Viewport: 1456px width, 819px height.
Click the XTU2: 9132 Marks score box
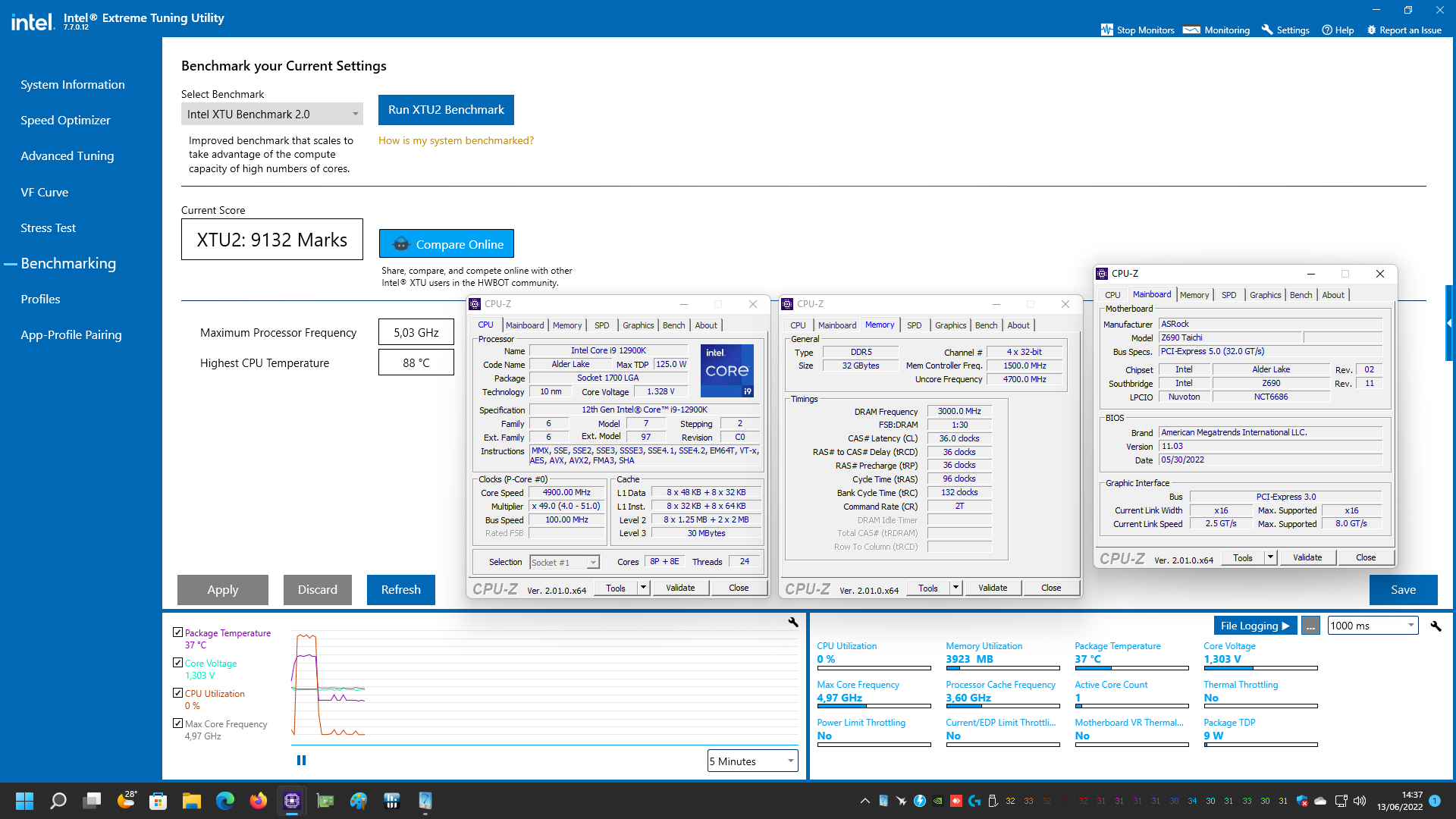pyautogui.click(x=272, y=240)
